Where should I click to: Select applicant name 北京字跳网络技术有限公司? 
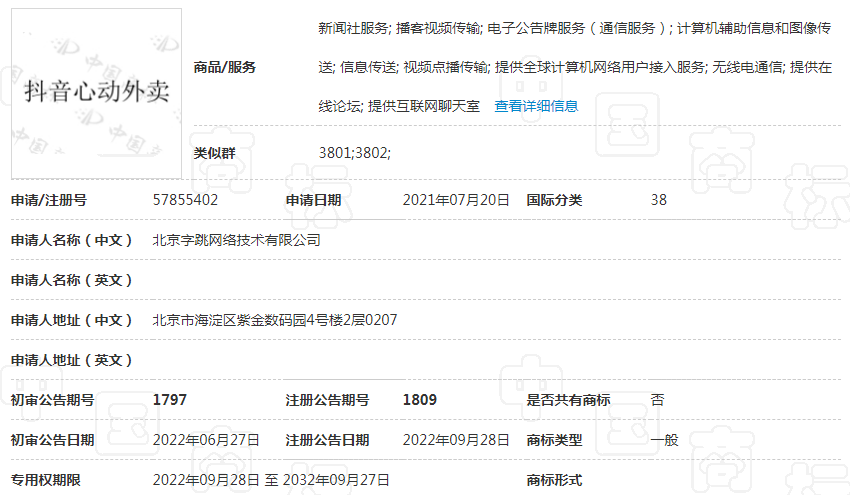click(236, 240)
